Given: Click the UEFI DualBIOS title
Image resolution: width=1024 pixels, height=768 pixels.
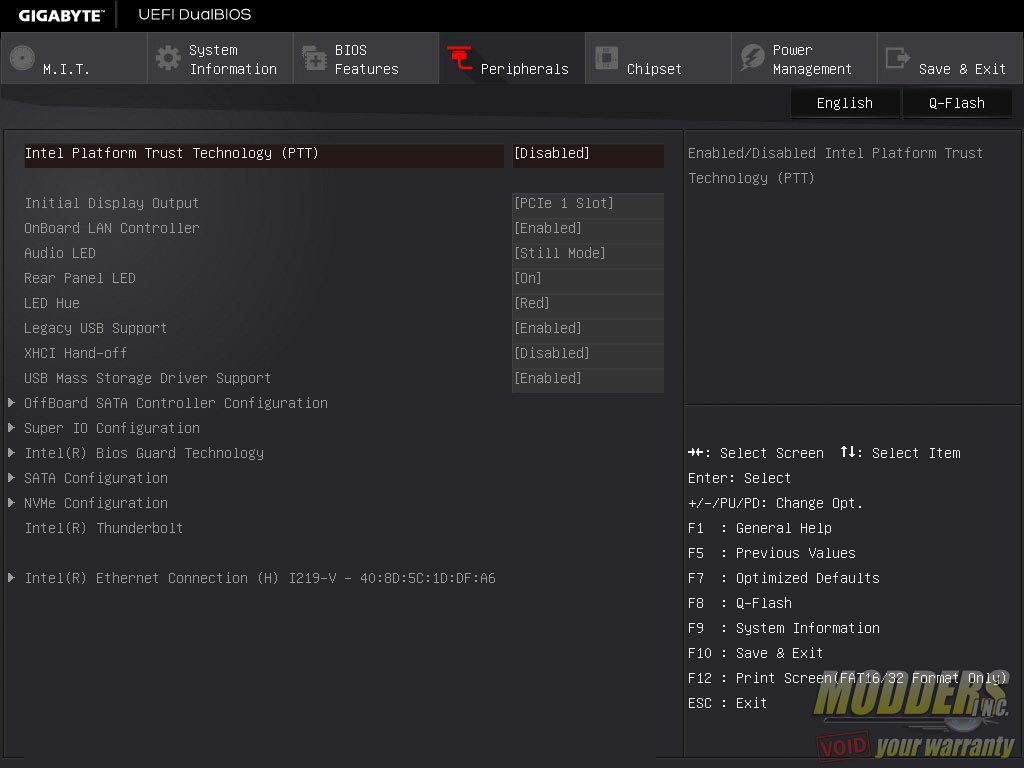Looking at the screenshot, I should tap(195, 14).
